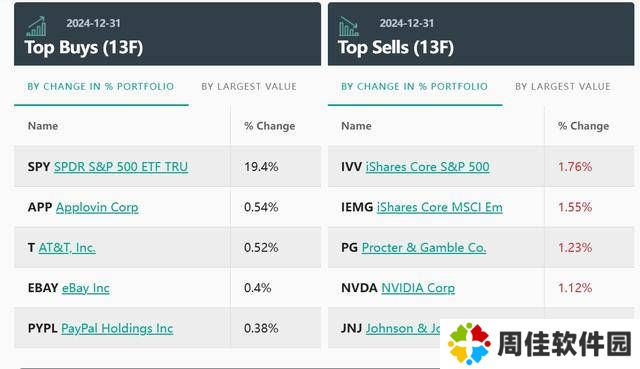Select Top Buys By Change in % Portfolio tab
Viewport: 640px width, 369px height.
pyautogui.click(x=101, y=87)
